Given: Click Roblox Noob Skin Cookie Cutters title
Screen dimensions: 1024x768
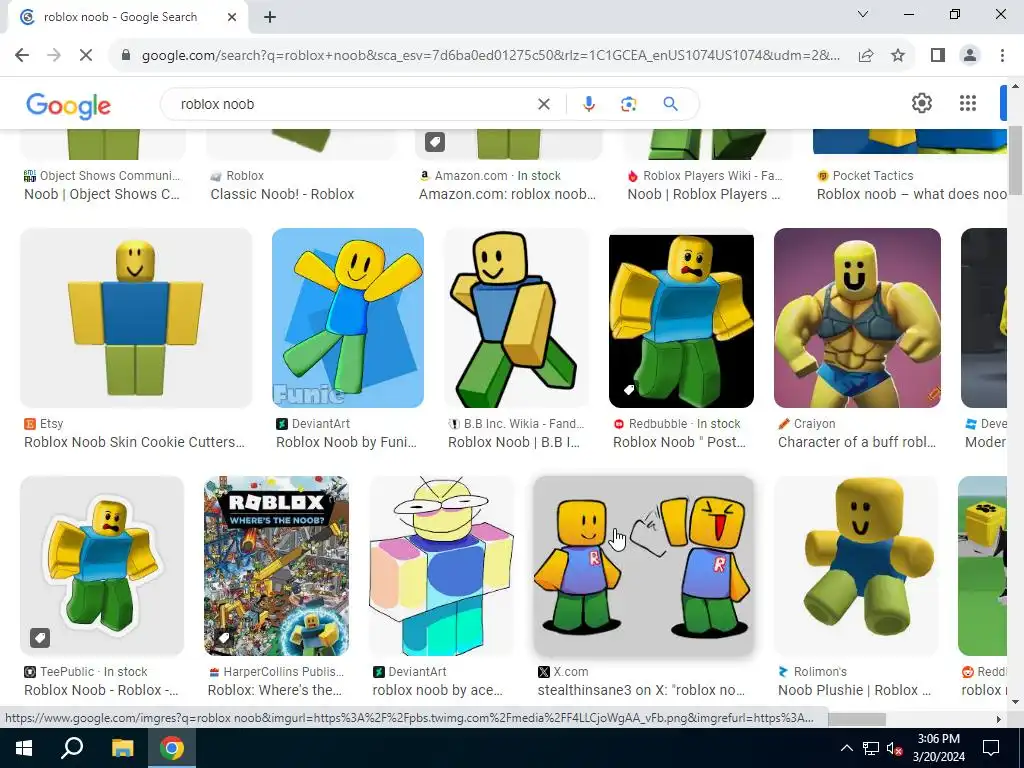Looking at the screenshot, I should pyautogui.click(x=135, y=442).
